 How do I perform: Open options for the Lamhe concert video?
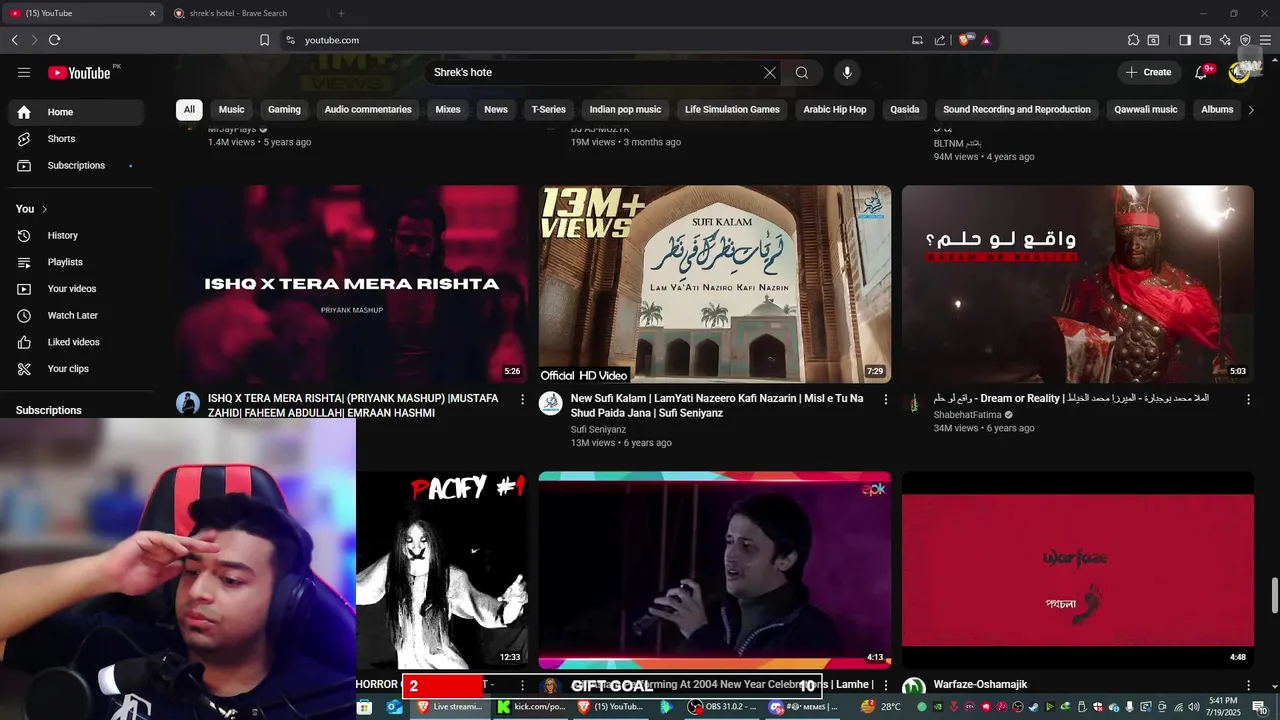tap(885, 685)
